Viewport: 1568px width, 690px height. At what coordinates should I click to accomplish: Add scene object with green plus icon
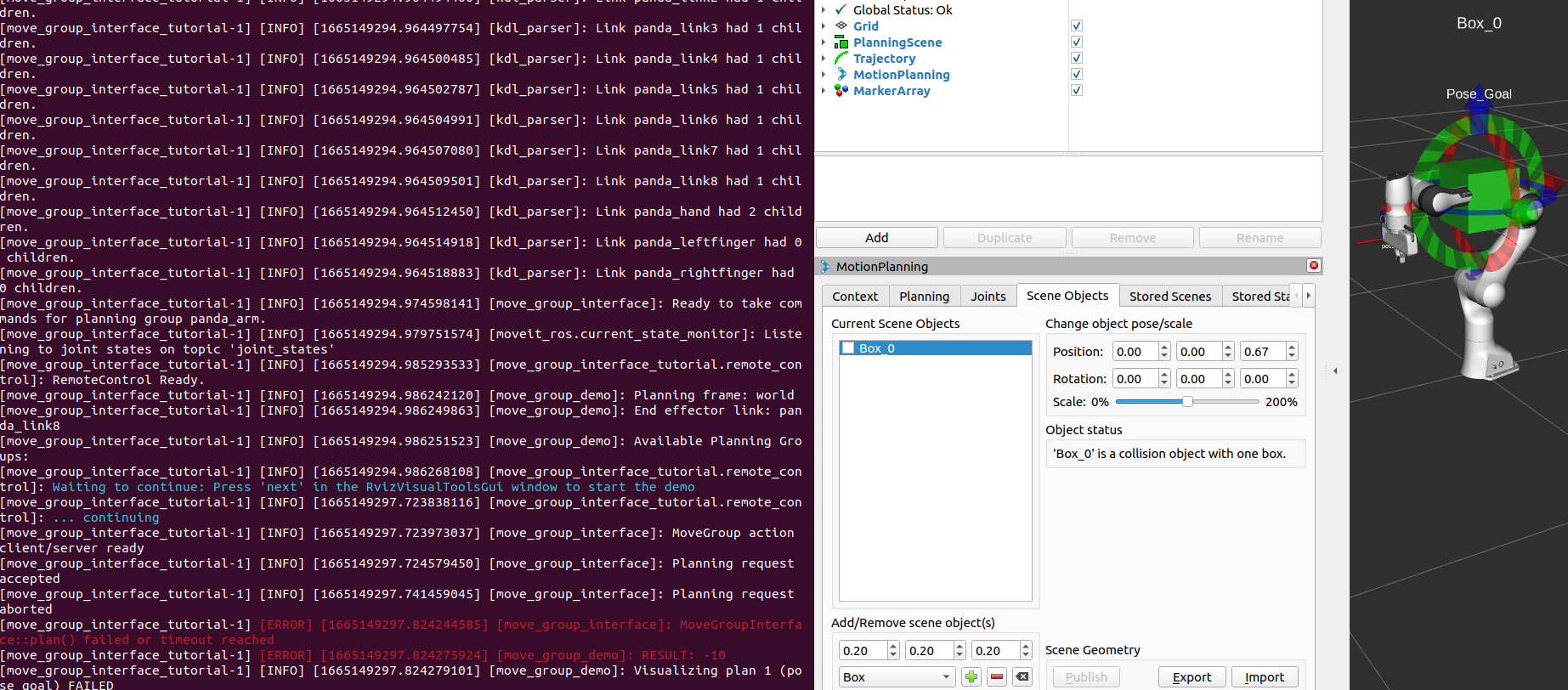click(971, 677)
